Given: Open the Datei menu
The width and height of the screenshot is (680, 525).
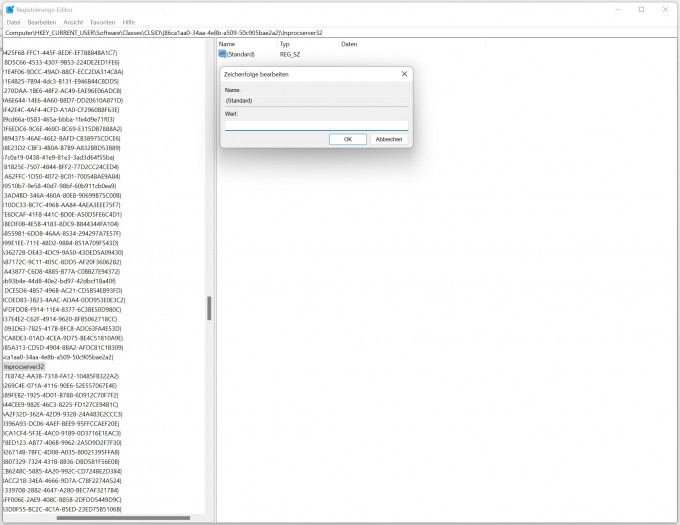Looking at the screenshot, I should 13,22.
